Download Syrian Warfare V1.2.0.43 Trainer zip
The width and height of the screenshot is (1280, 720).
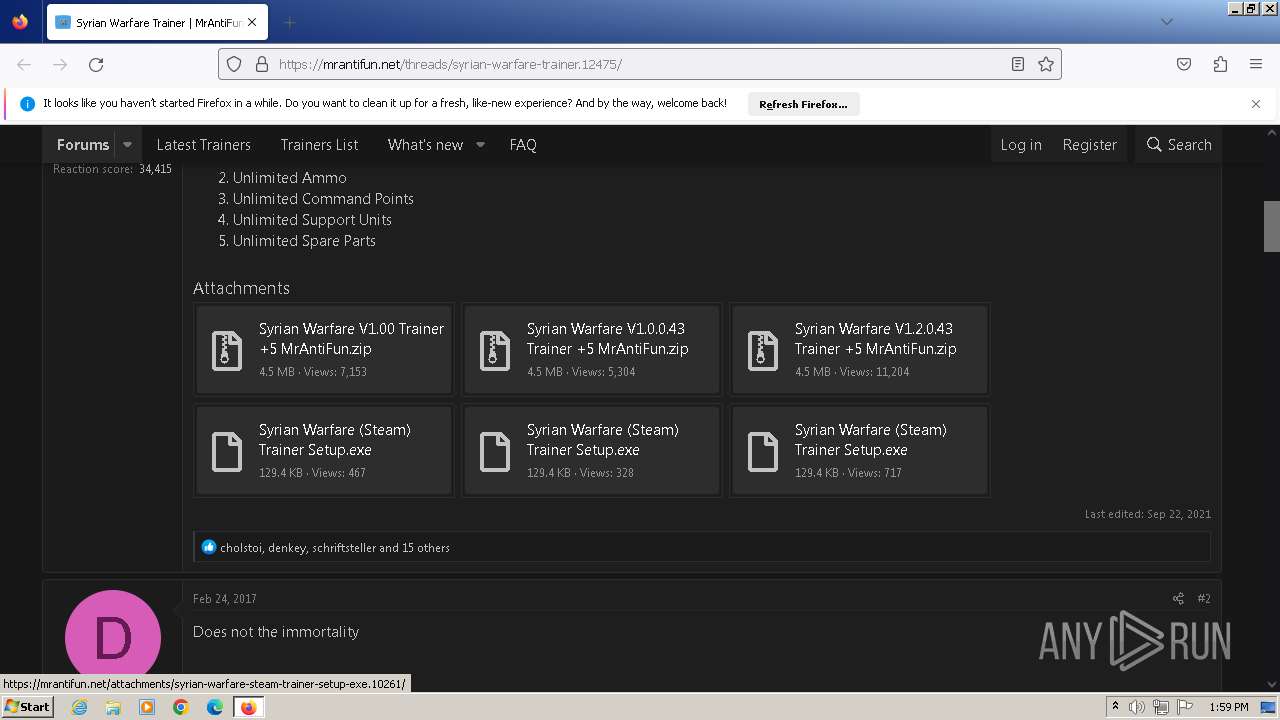tap(875, 339)
